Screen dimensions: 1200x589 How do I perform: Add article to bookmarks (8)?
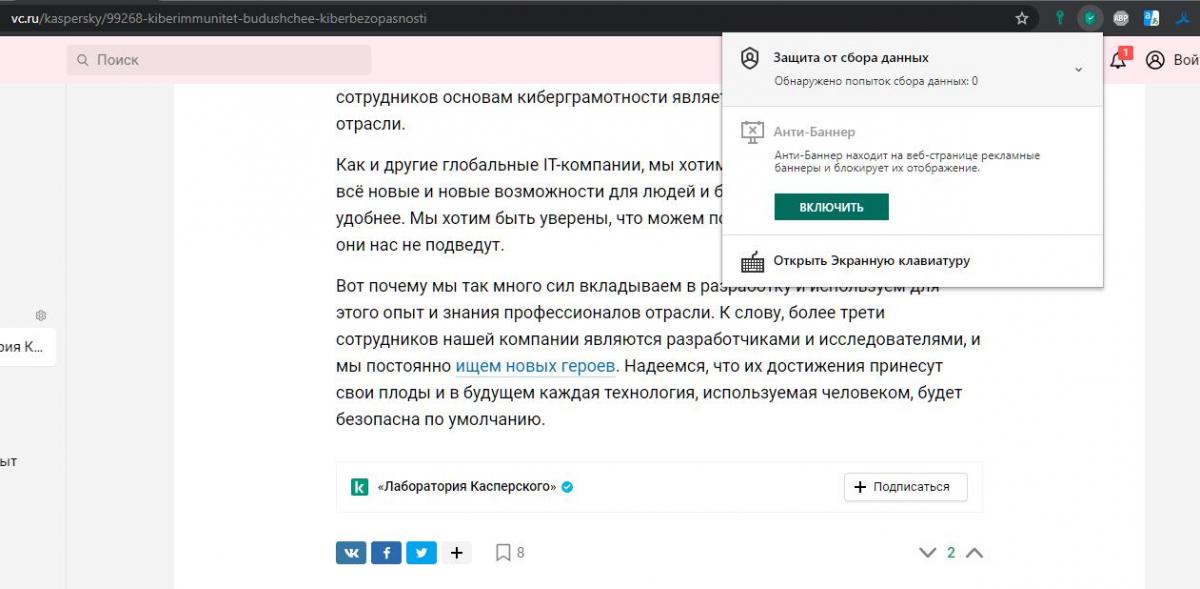(510, 552)
